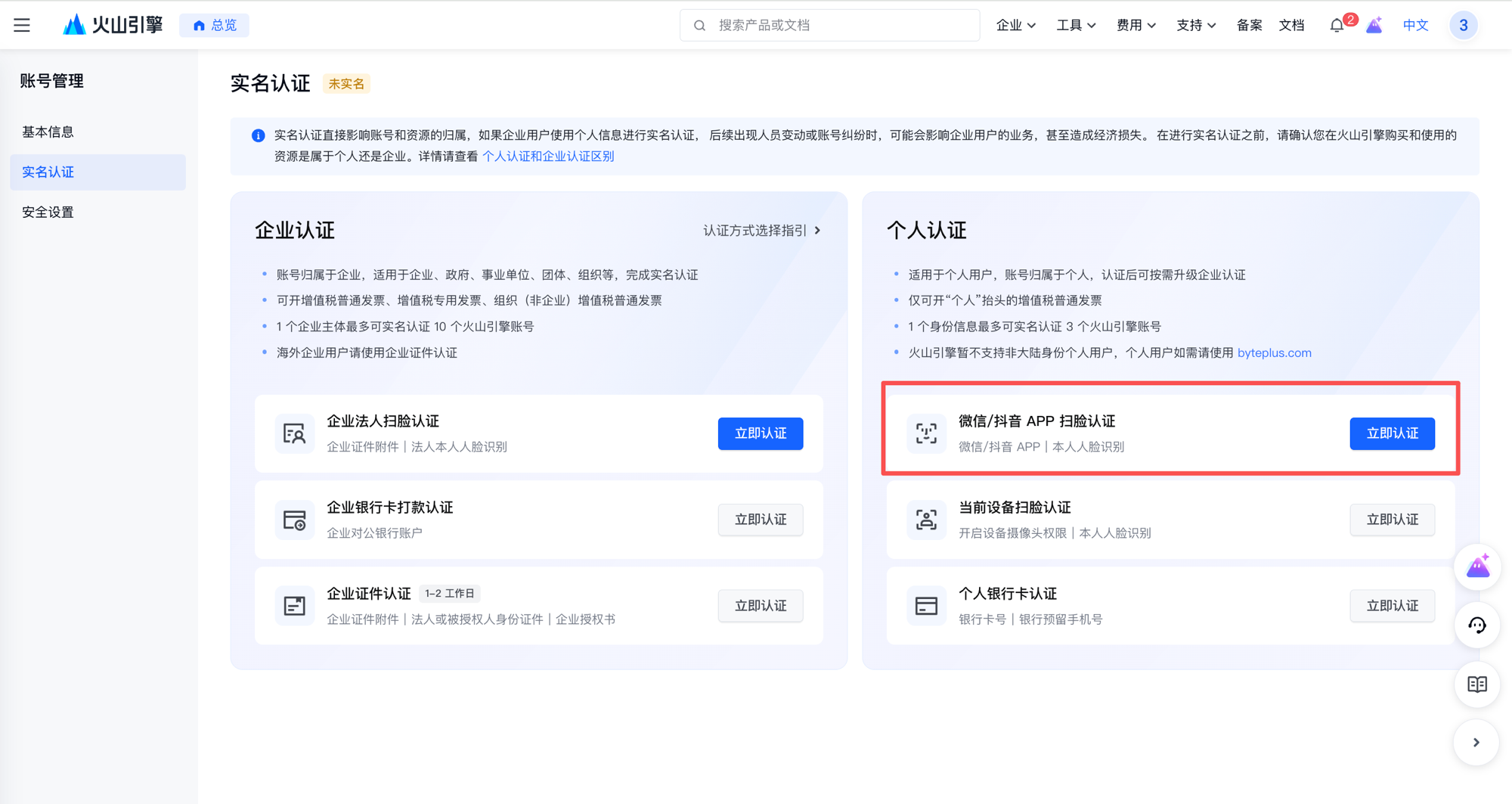The height and width of the screenshot is (804, 1512).
Task: Start 企业法人扫脸认证 with 立即认证
Action: [761, 433]
